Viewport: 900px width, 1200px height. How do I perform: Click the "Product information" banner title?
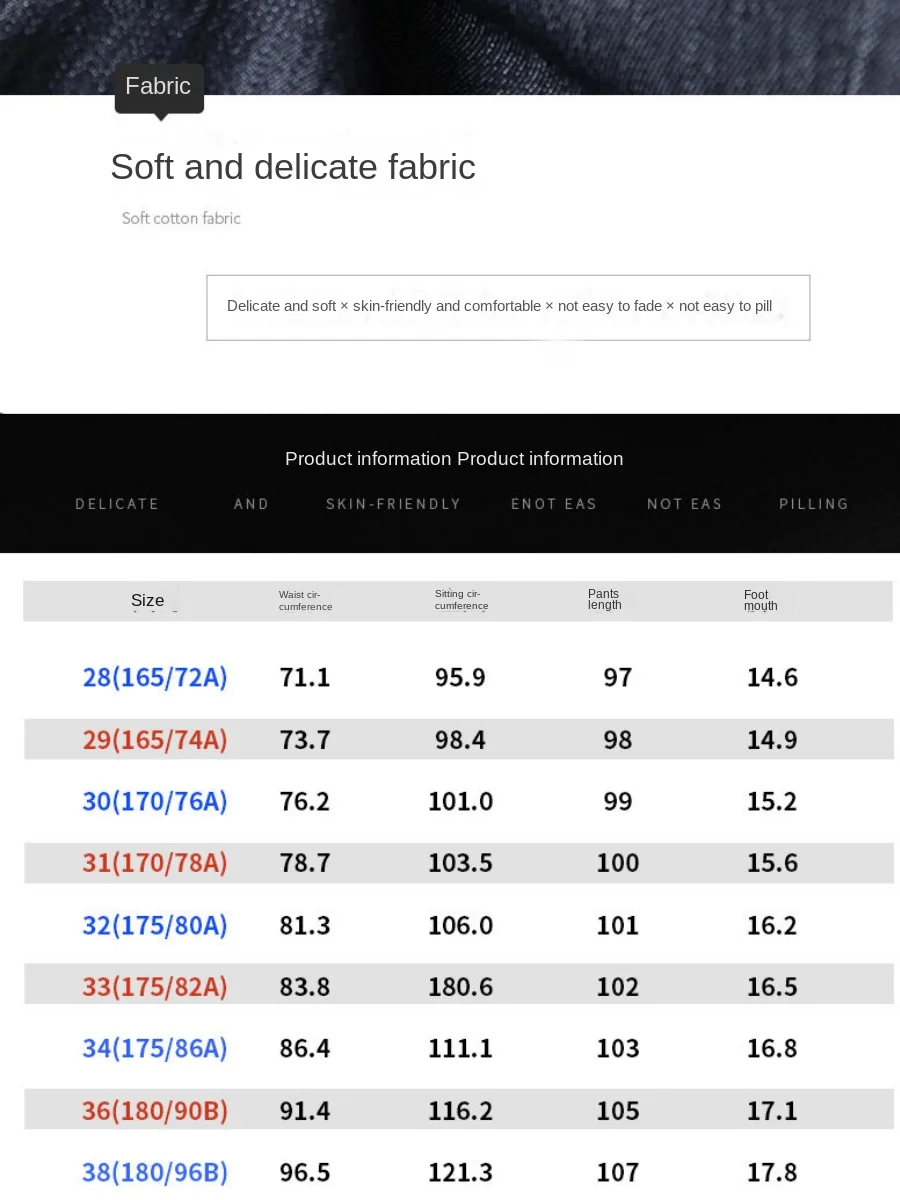coord(454,459)
